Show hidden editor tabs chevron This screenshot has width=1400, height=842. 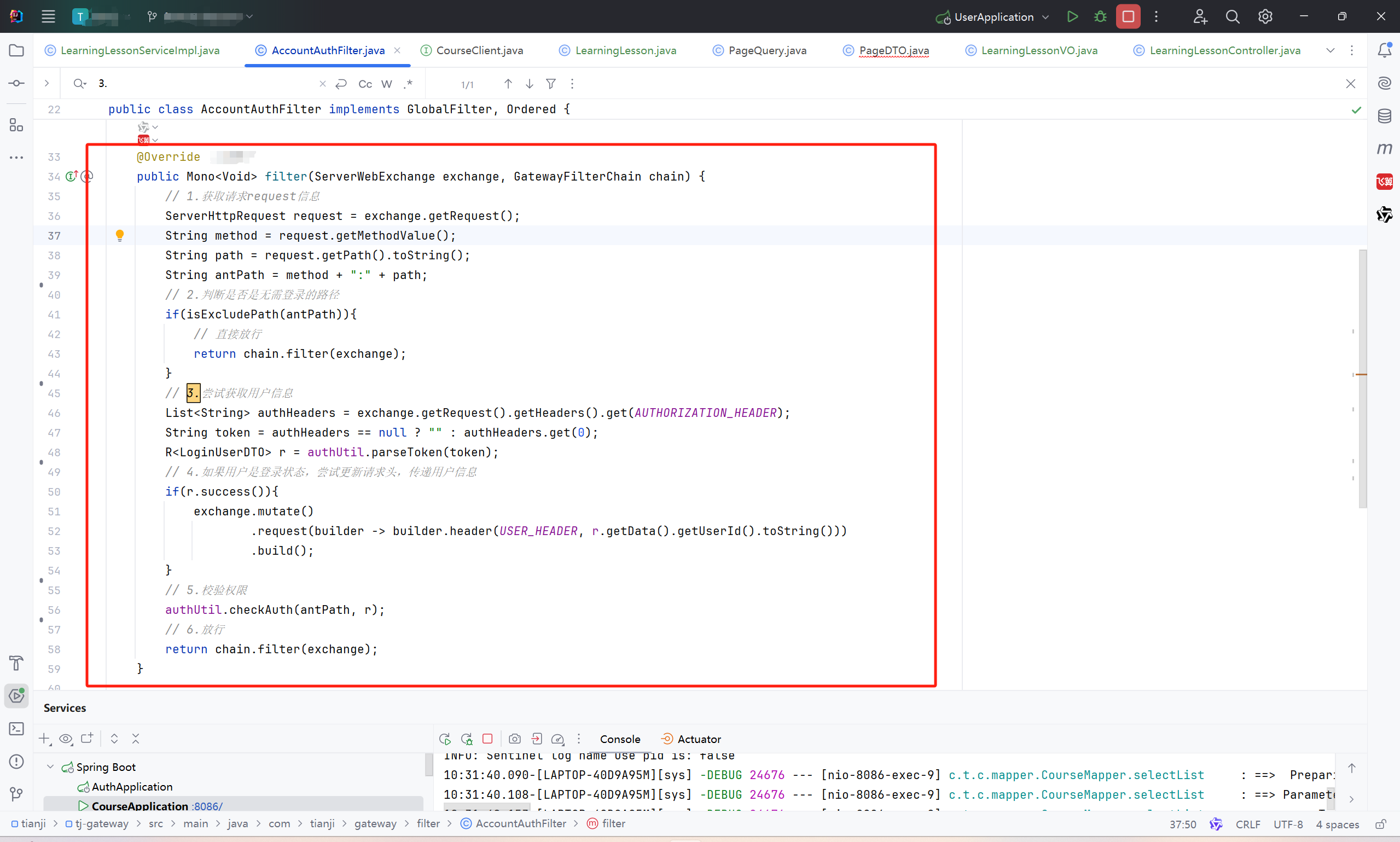[1330, 50]
